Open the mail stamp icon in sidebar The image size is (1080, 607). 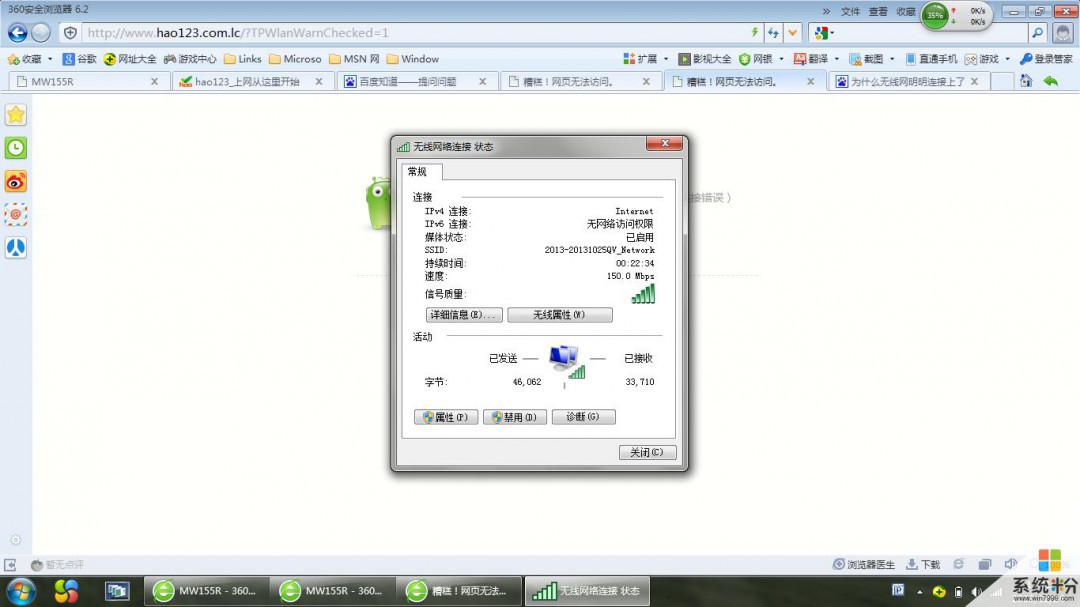point(16,214)
